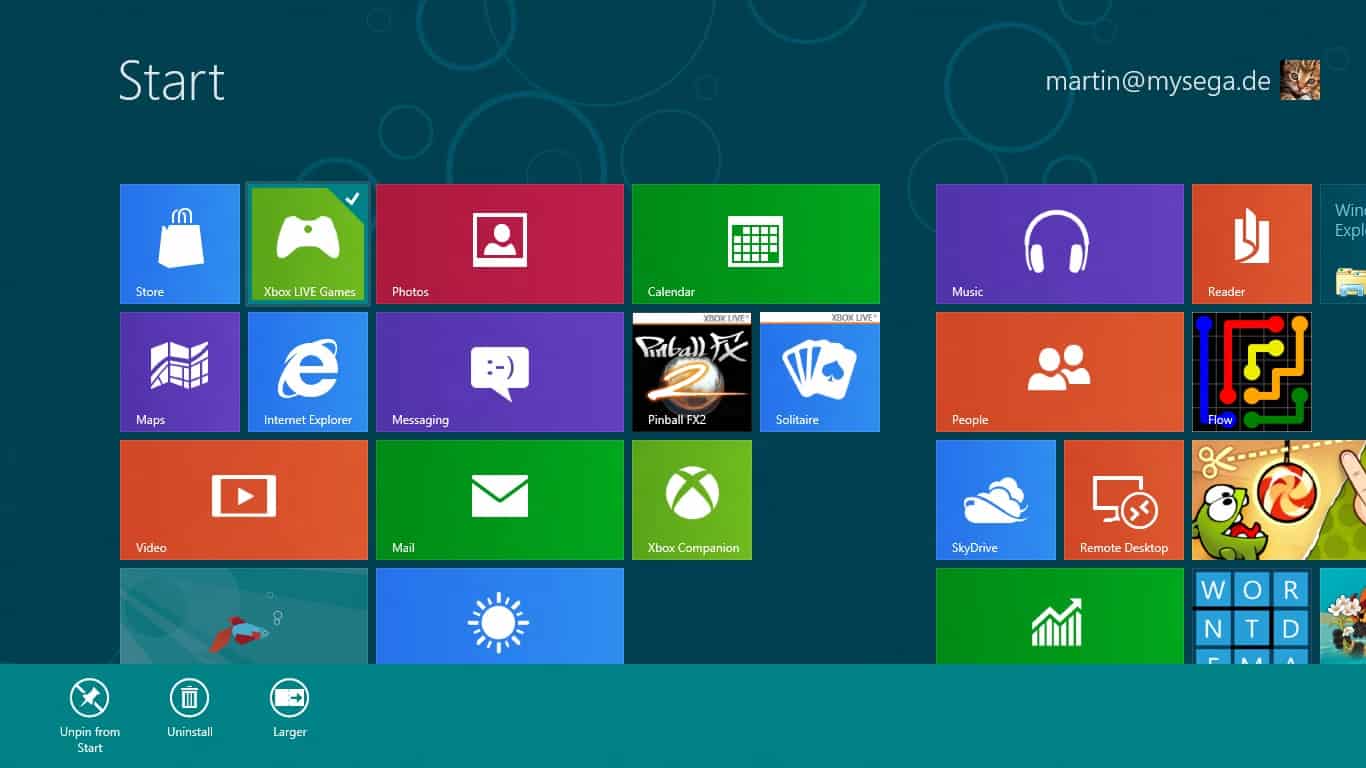The width and height of the screenshot is (1366, 768).
Task: Launch the Flow game tile
Action: tap(1252, 372)
